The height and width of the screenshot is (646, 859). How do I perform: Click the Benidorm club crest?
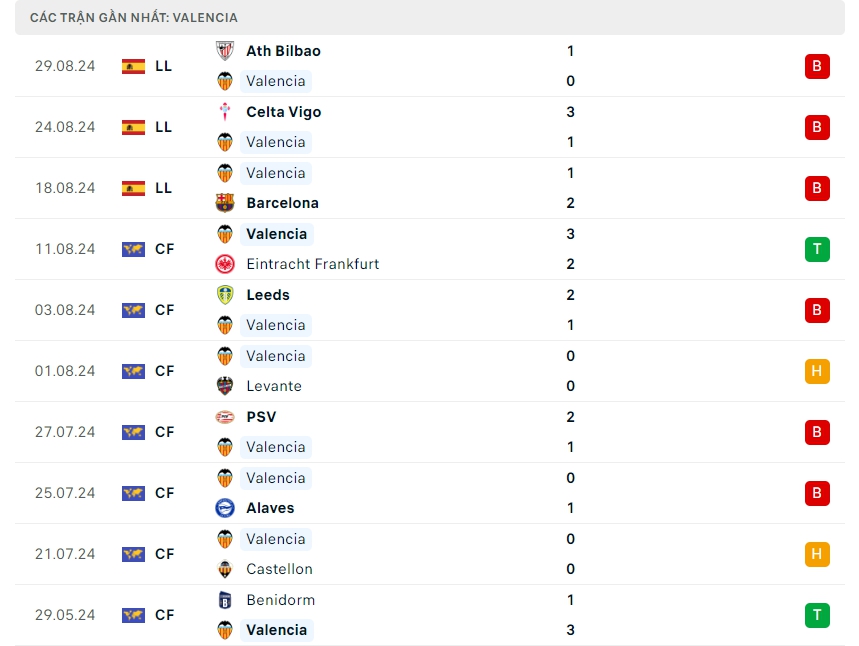(x=225, y=600)
